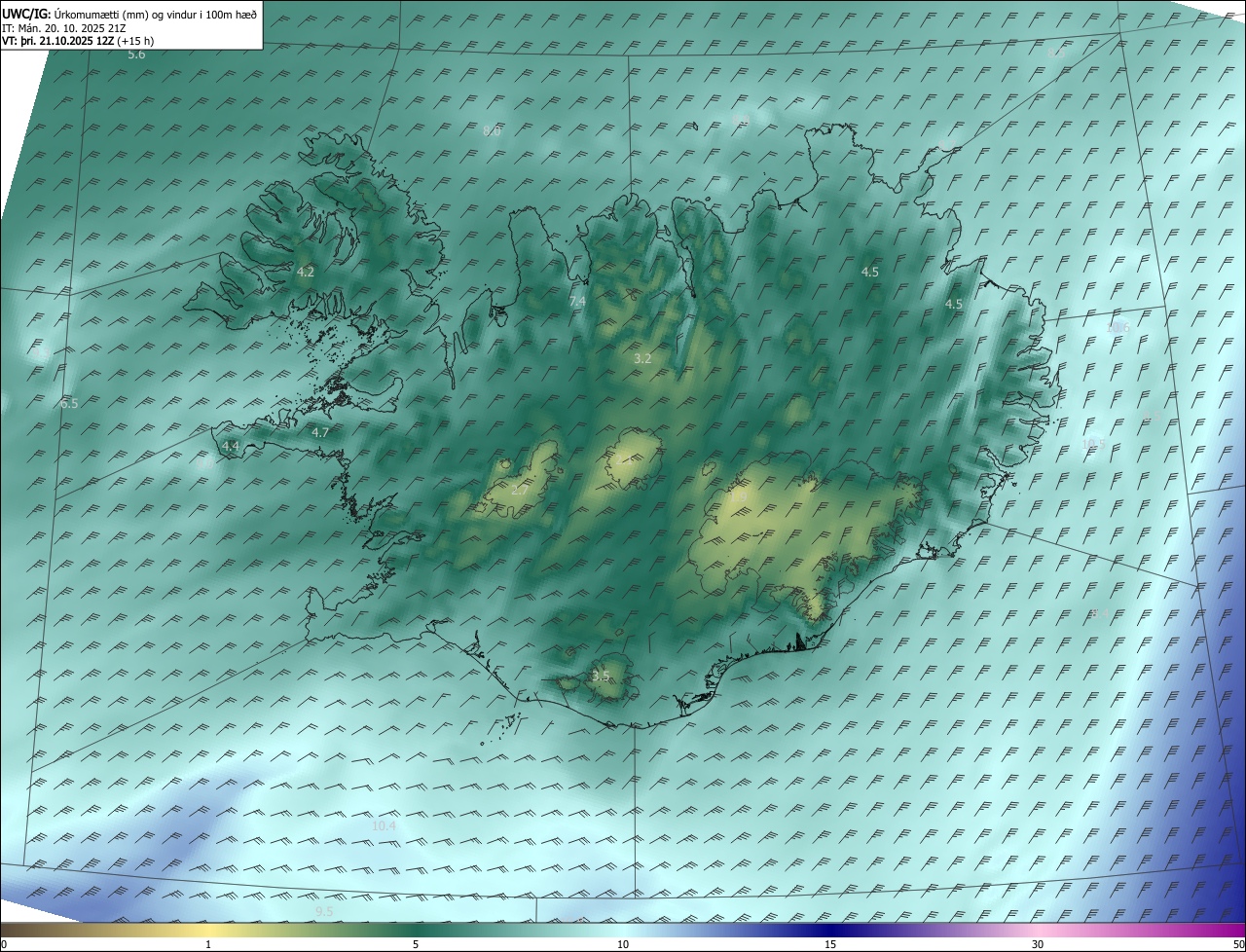This screenshot has width=1246, height=952.
Task: Click the map title 'UWC/IG: Úrkomumætti (mm) og vindur í 100m hæð'
Action: [129, 14]
